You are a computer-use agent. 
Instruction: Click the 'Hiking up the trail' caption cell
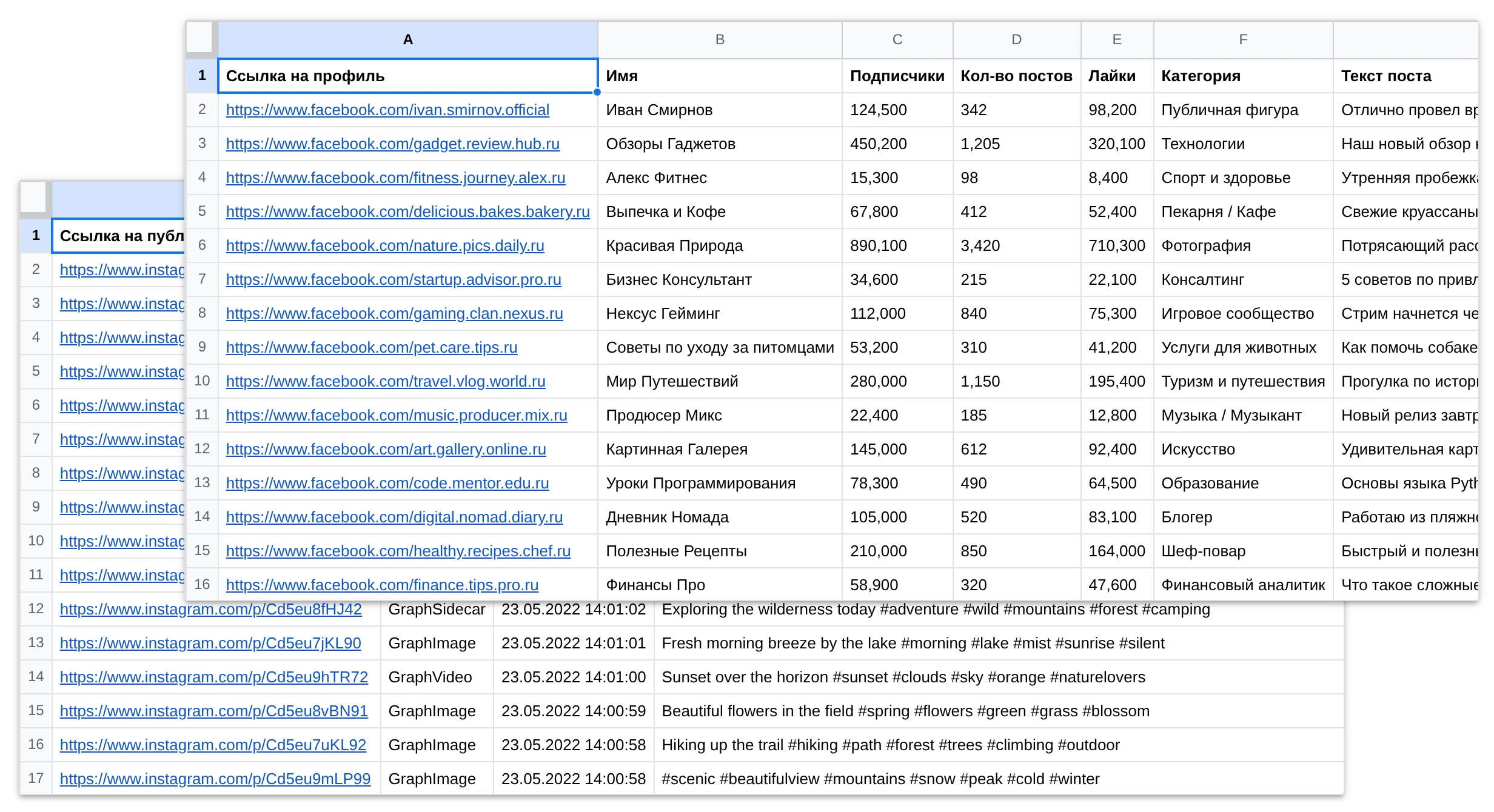[x=999, y=745]
